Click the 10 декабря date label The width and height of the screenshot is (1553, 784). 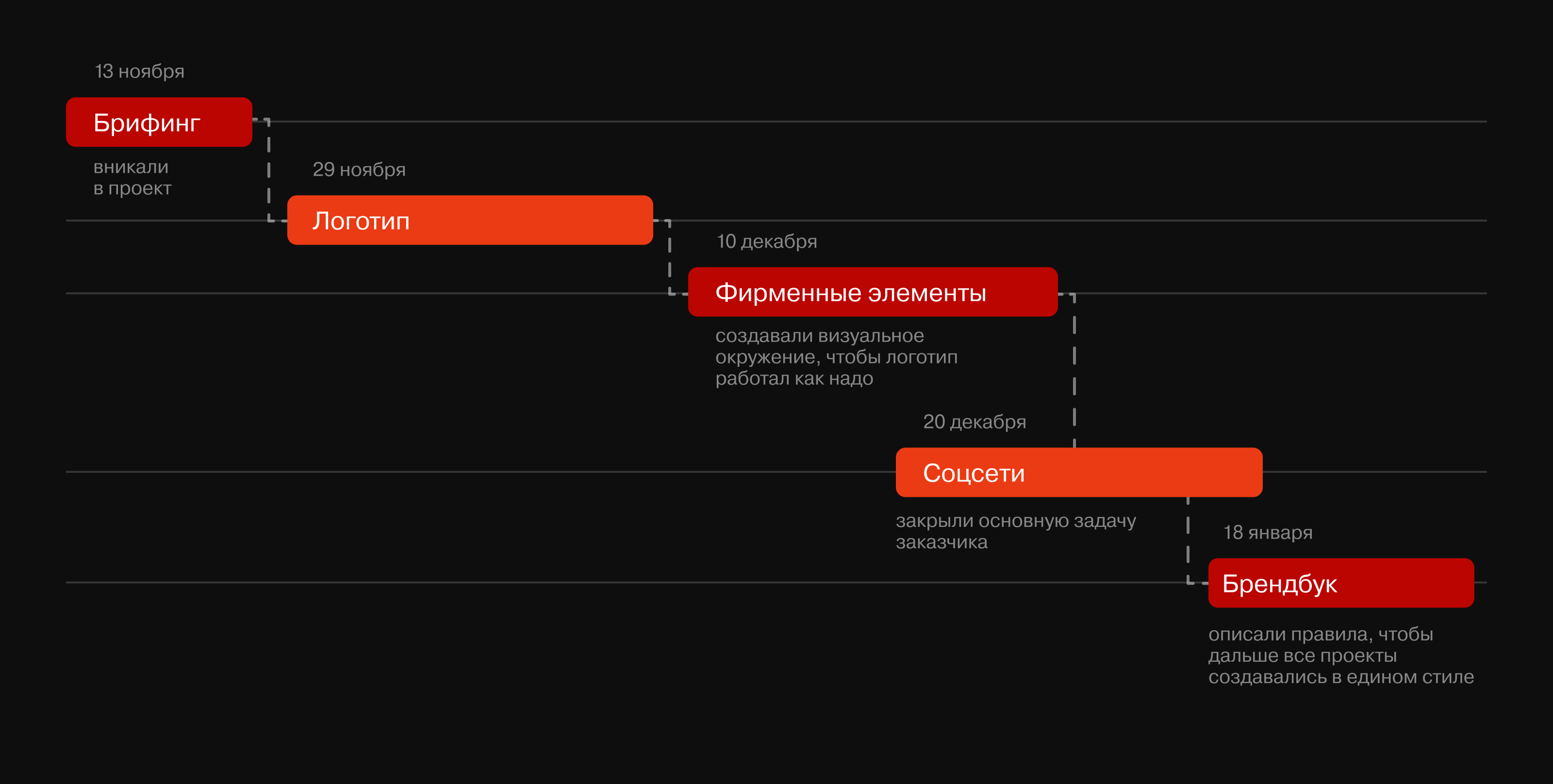[x=766, y=242]
